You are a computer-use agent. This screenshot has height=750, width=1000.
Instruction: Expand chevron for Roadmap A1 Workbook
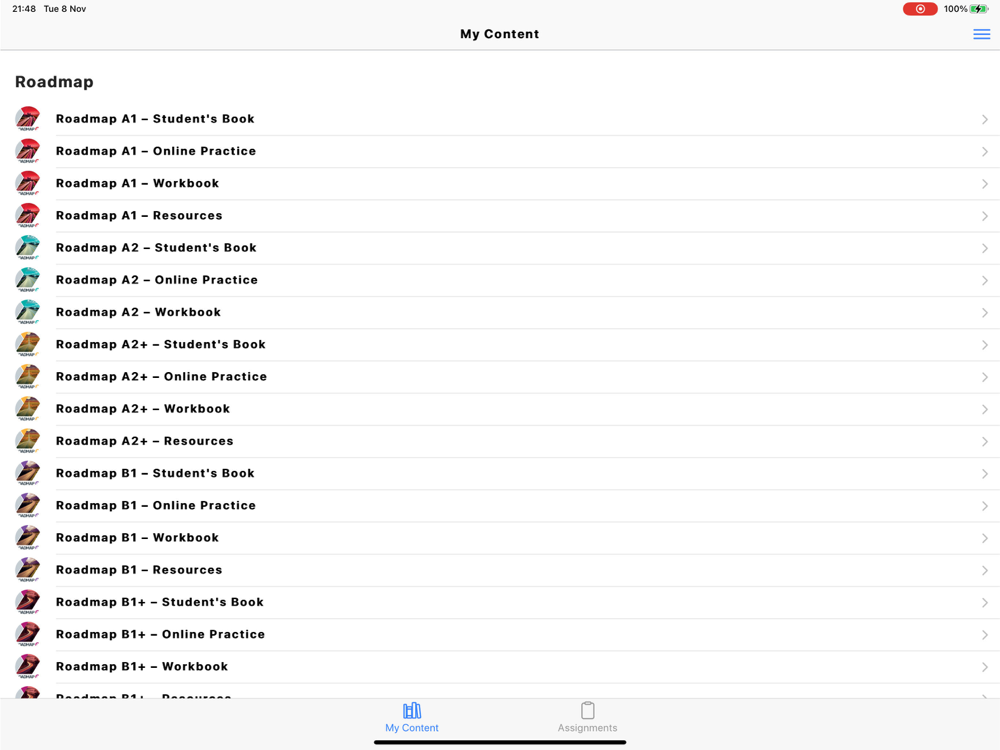[x=985, y=184]
